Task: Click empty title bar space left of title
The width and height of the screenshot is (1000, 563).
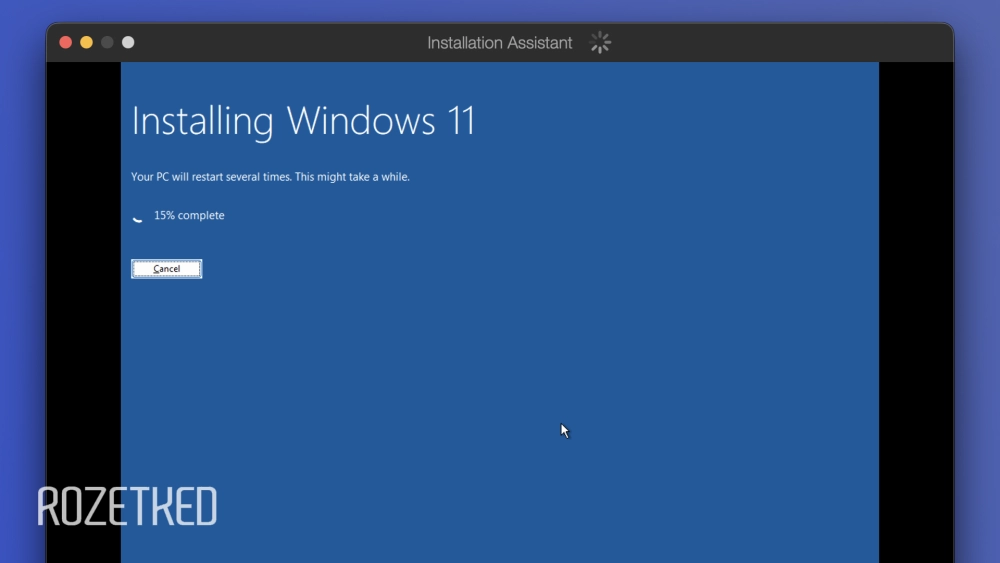Action: 280,42
